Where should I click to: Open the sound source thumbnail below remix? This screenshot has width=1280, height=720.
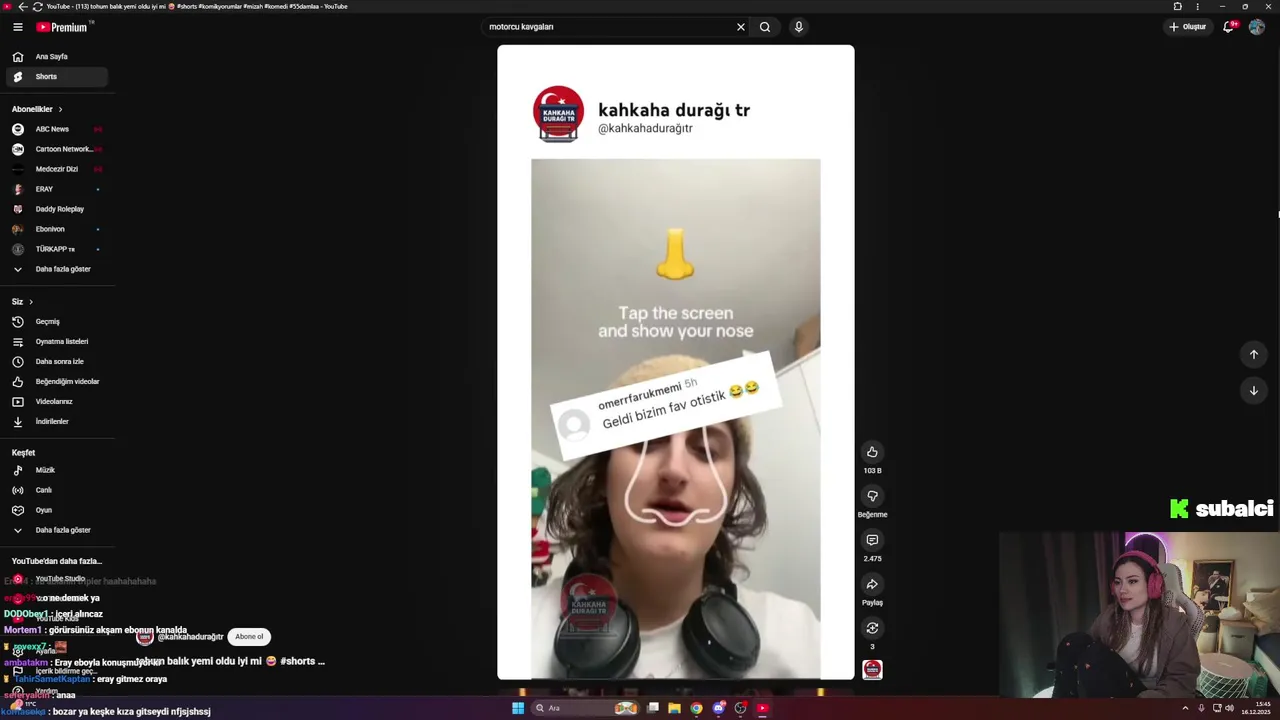coord(872,669)
